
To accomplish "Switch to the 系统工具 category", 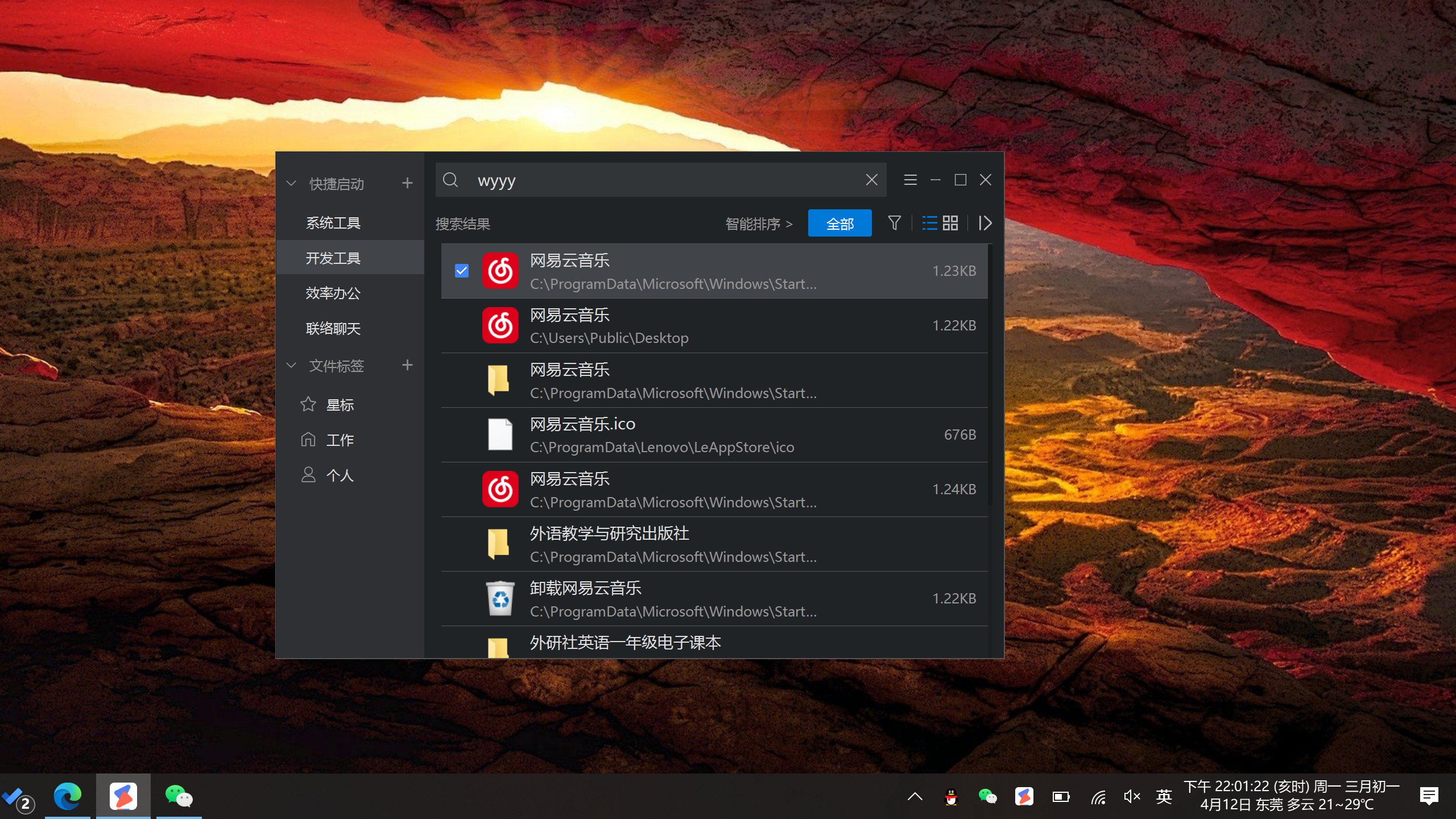I will tap(333, 222).
